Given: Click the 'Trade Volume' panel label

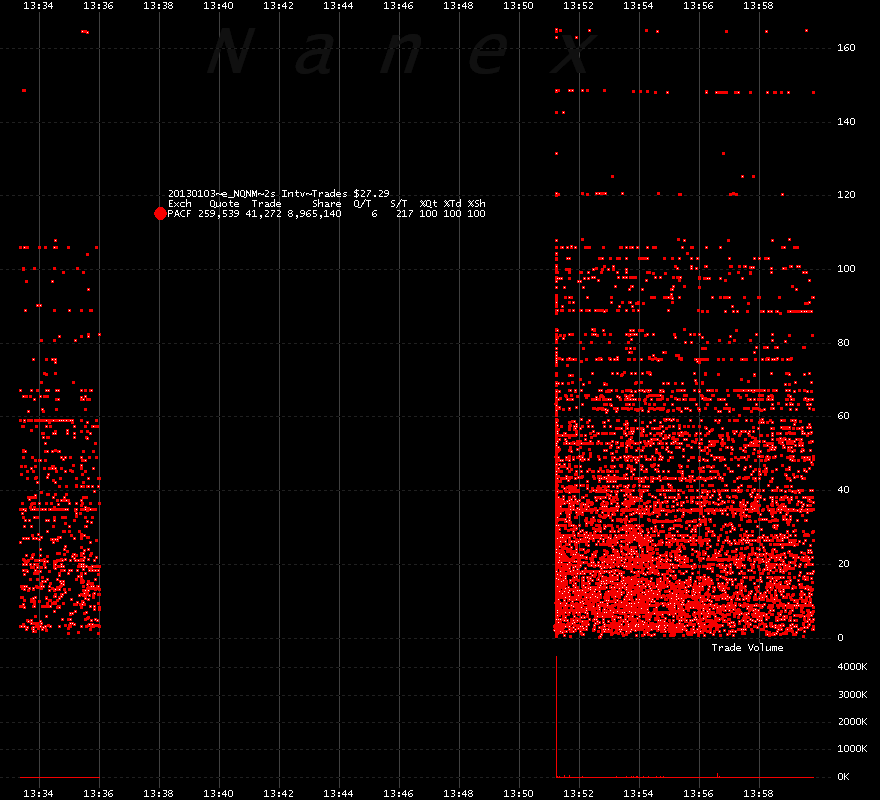Looking at the screenshot, I should (747, 648).
